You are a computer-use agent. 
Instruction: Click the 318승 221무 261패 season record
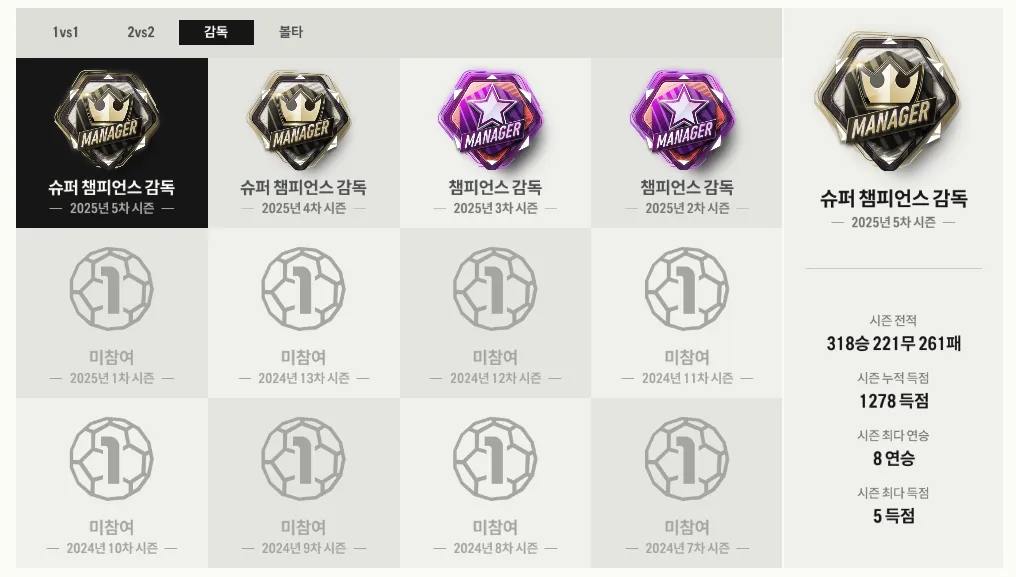pyautogui.click(x=894, y=343)
